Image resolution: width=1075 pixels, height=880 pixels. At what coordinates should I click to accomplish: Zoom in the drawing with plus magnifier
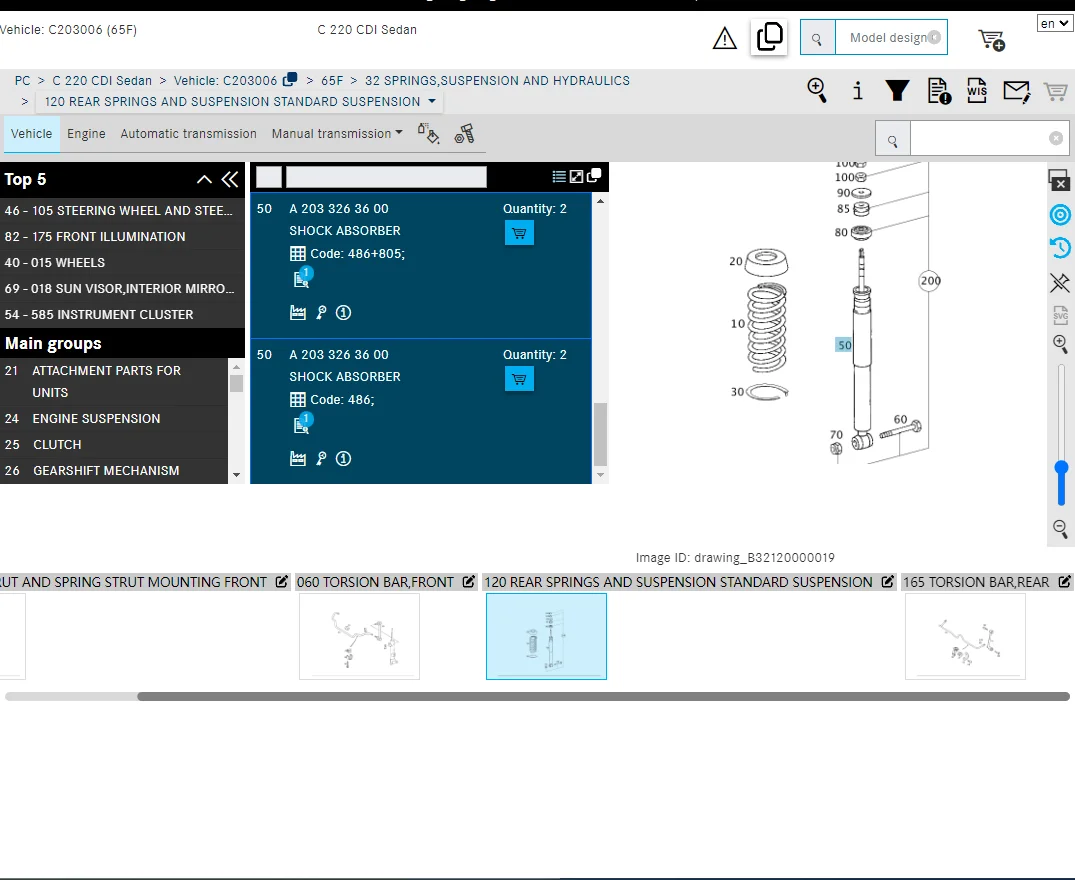click(x=1060, y=344)
